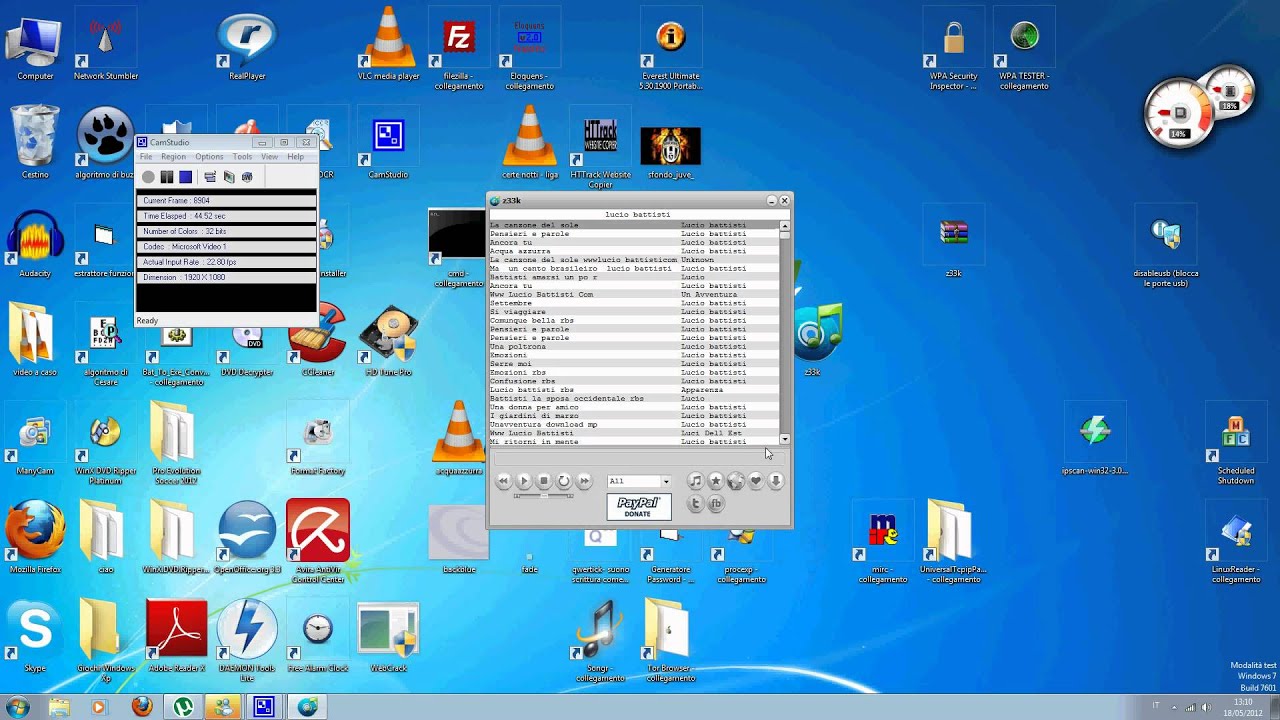Image resolution: width=1280 pixels, height=720 pixels.
Task: Click z33k song list scroll down arrow
Action: (x=784, y=439)
